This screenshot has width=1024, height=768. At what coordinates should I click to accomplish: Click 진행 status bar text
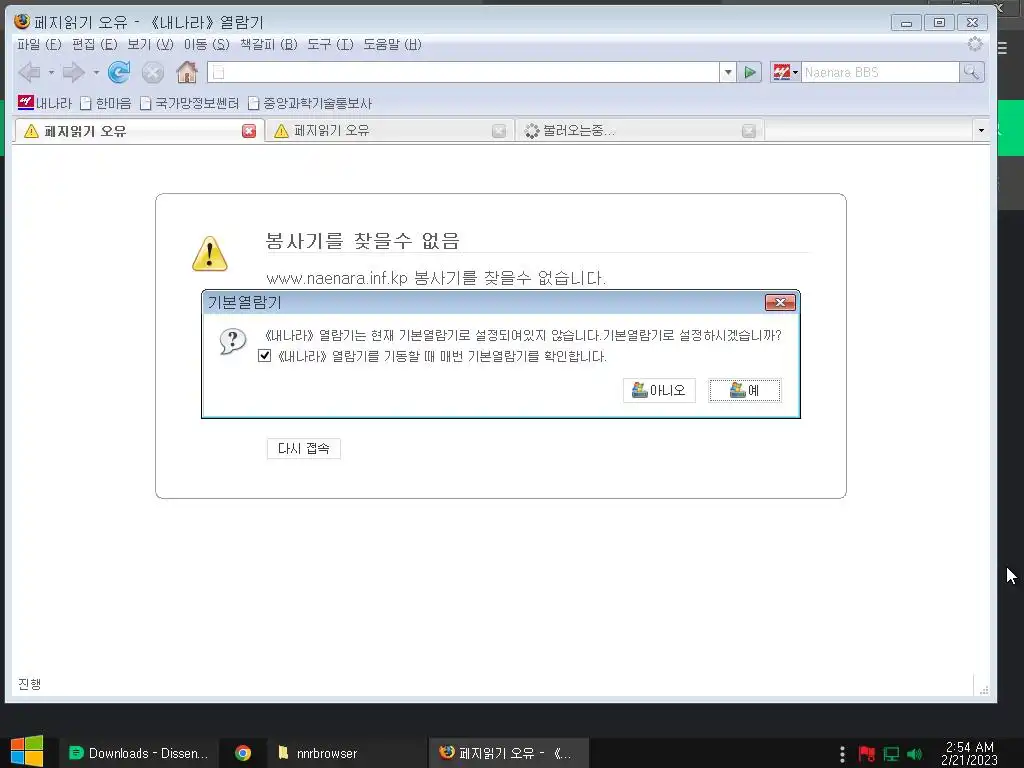[x=29, y=684]
